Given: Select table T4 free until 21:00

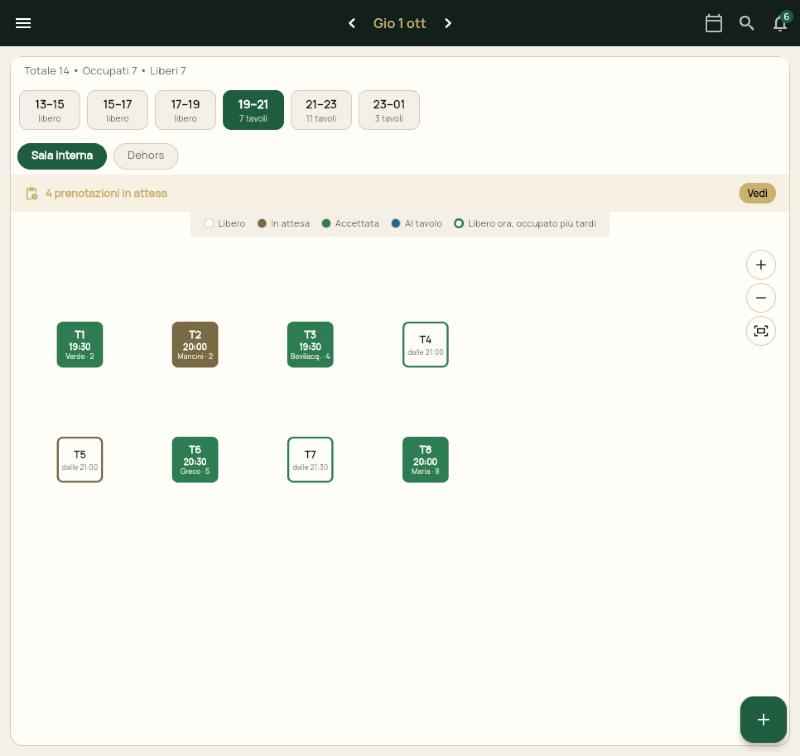Looking at the screenshot, I should 426,344.
